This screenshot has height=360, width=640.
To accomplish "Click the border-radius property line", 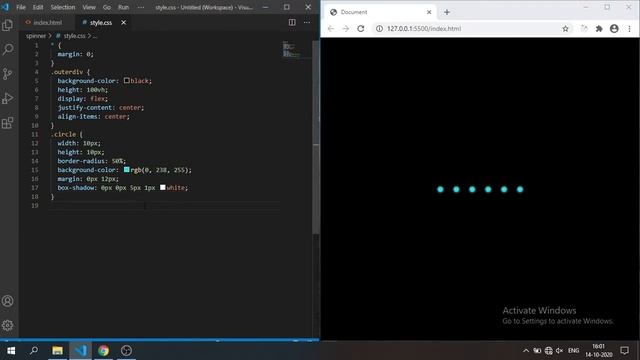I will (x=91, y=161).
